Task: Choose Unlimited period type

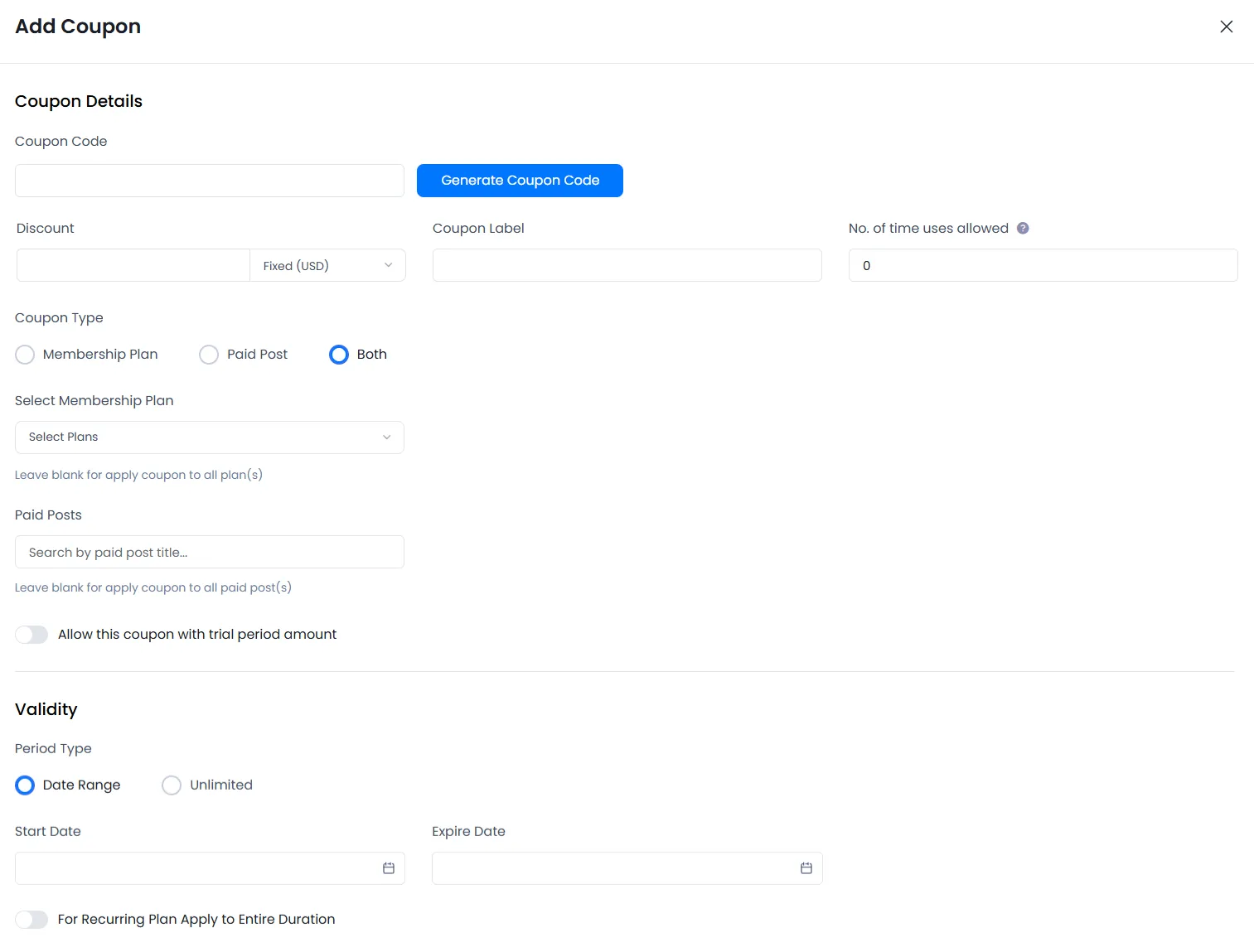Action: point(172,785)
